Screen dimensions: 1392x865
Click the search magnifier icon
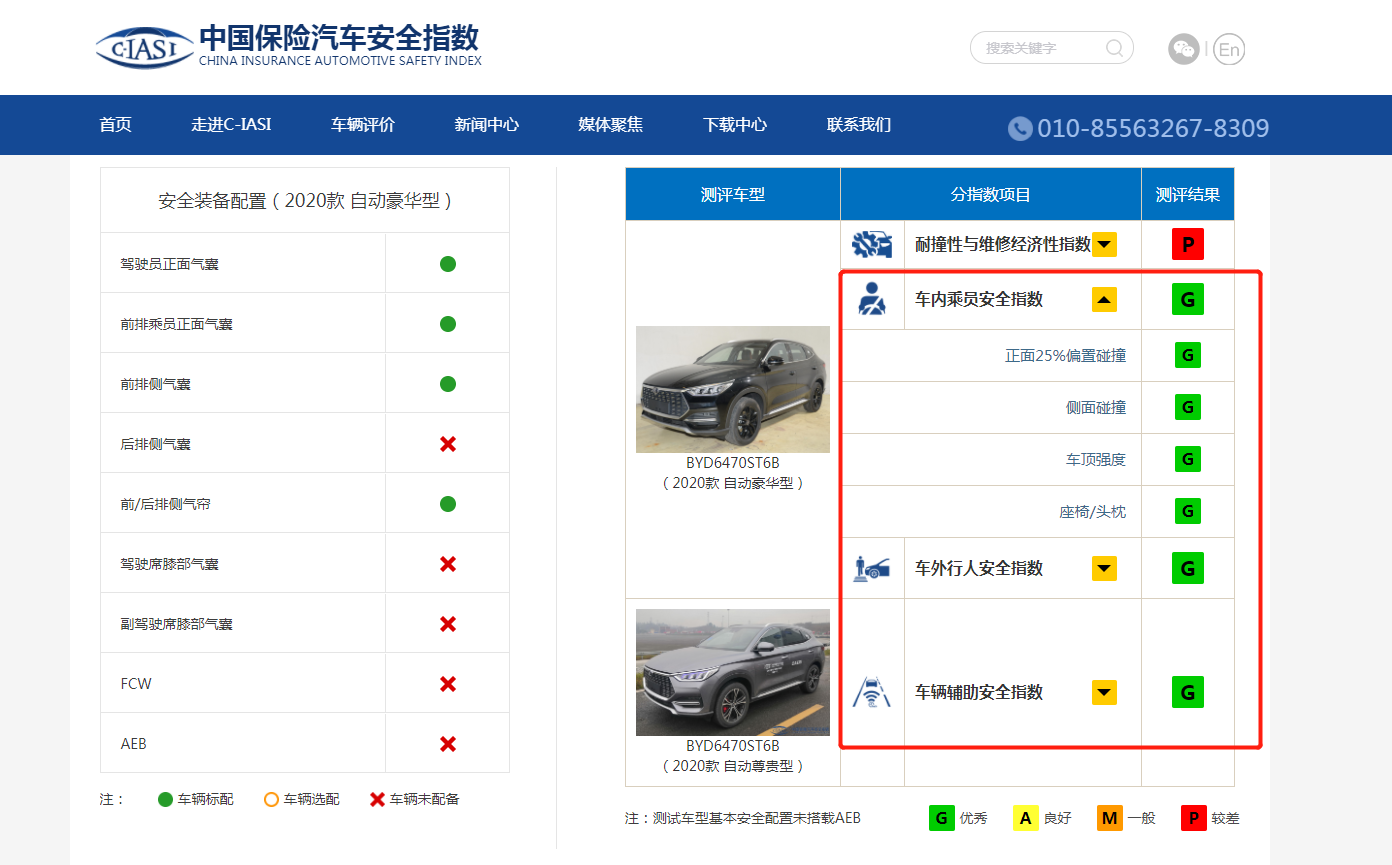coord(1114,48)
